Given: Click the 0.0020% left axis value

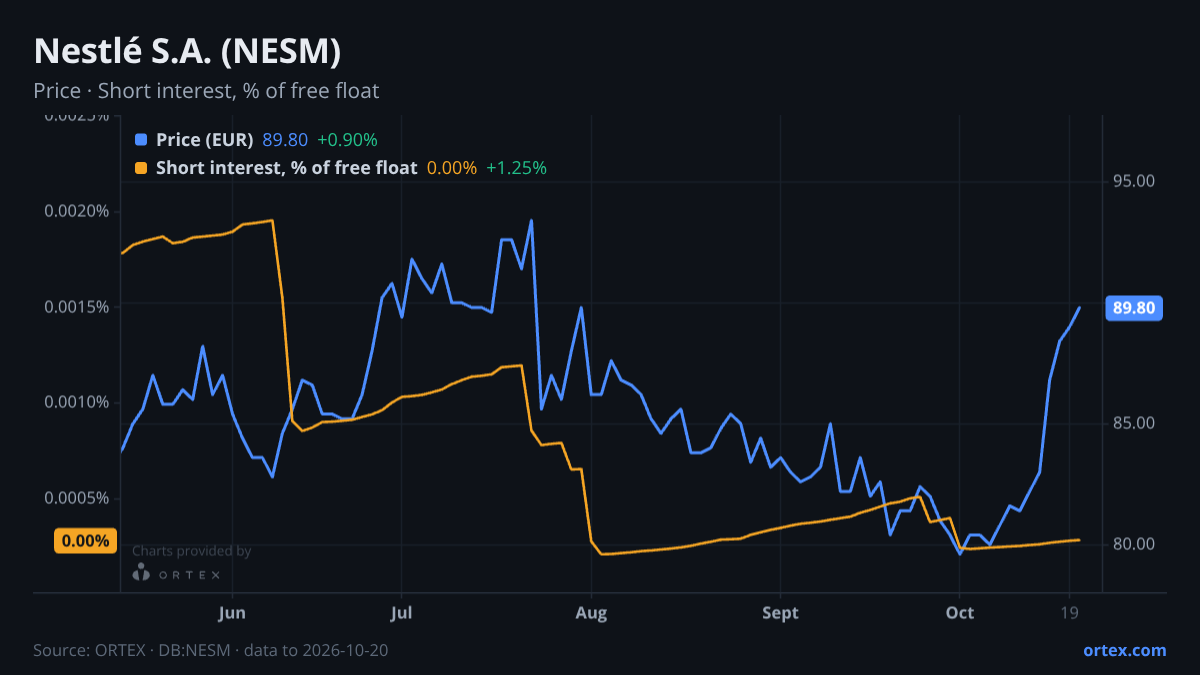Looking at the screenshot, I should 76,211.
